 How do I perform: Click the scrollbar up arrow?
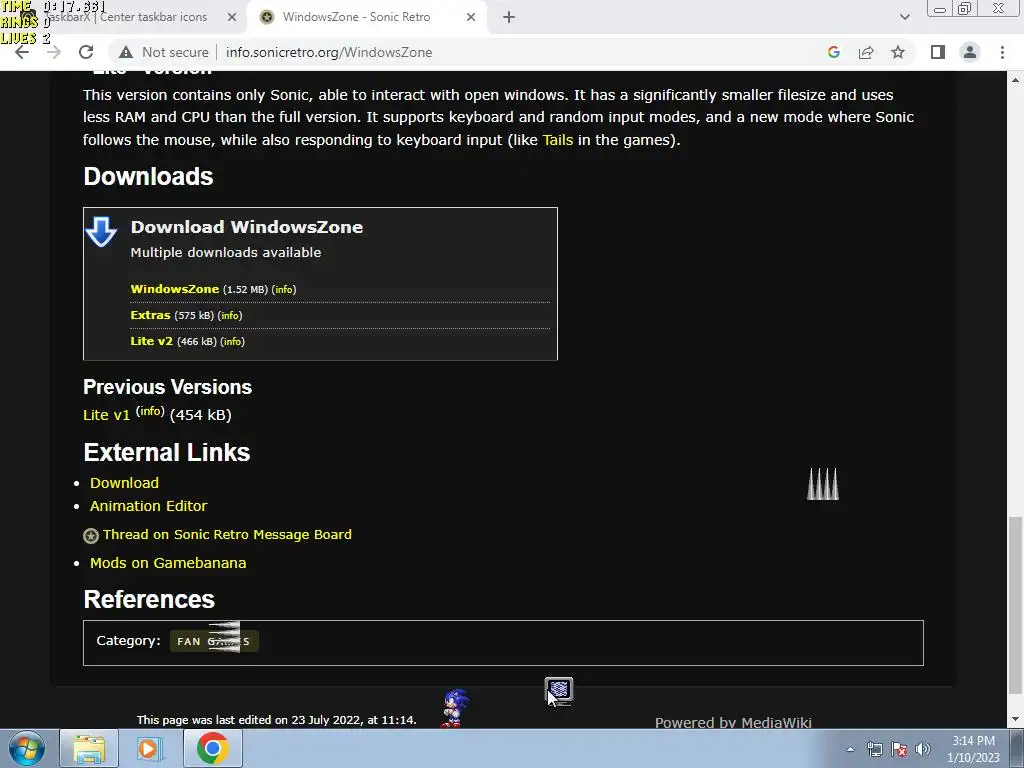pos(1016,80)
